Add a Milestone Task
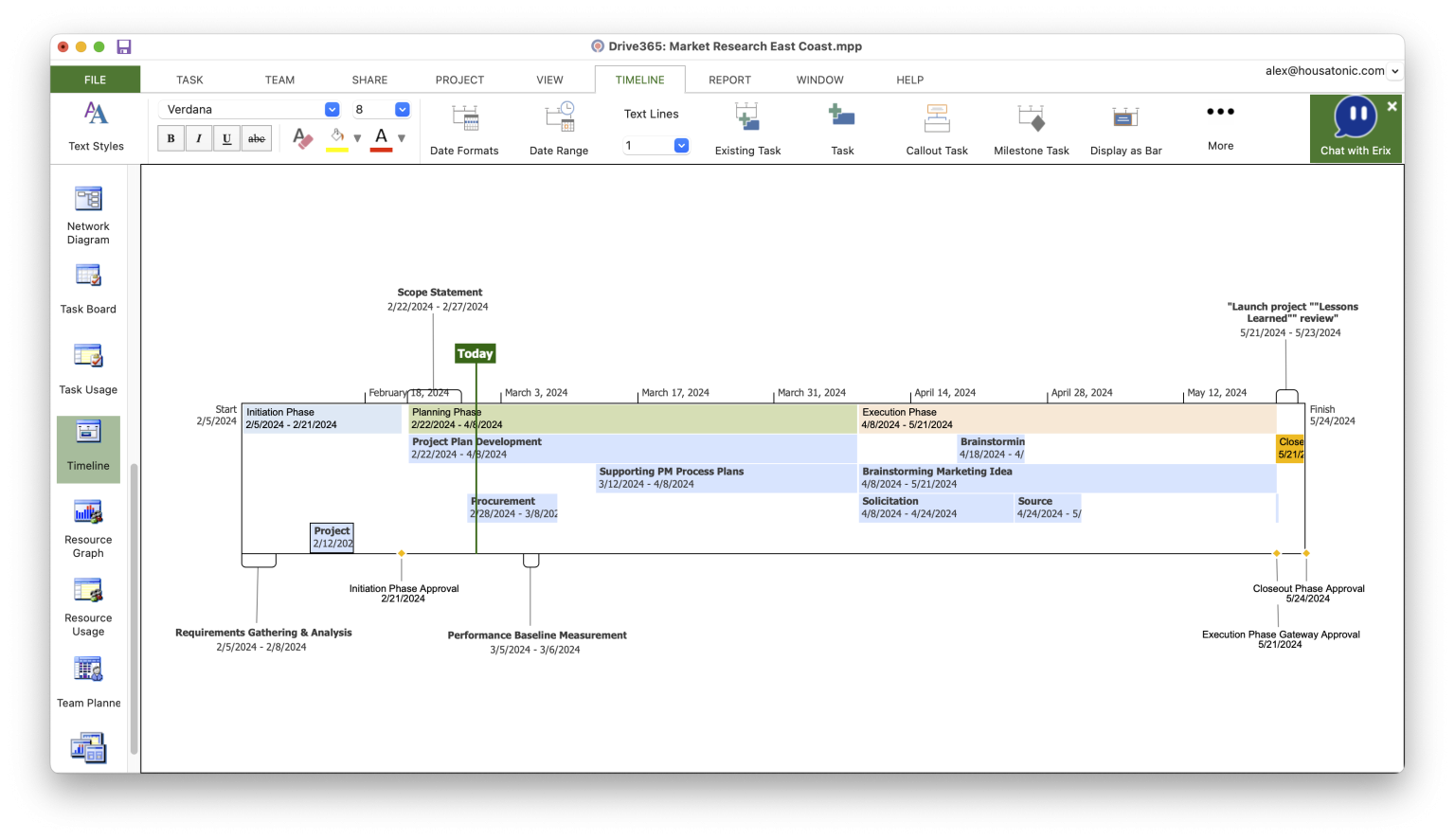1455x840 pixels. click(1031, 128)
